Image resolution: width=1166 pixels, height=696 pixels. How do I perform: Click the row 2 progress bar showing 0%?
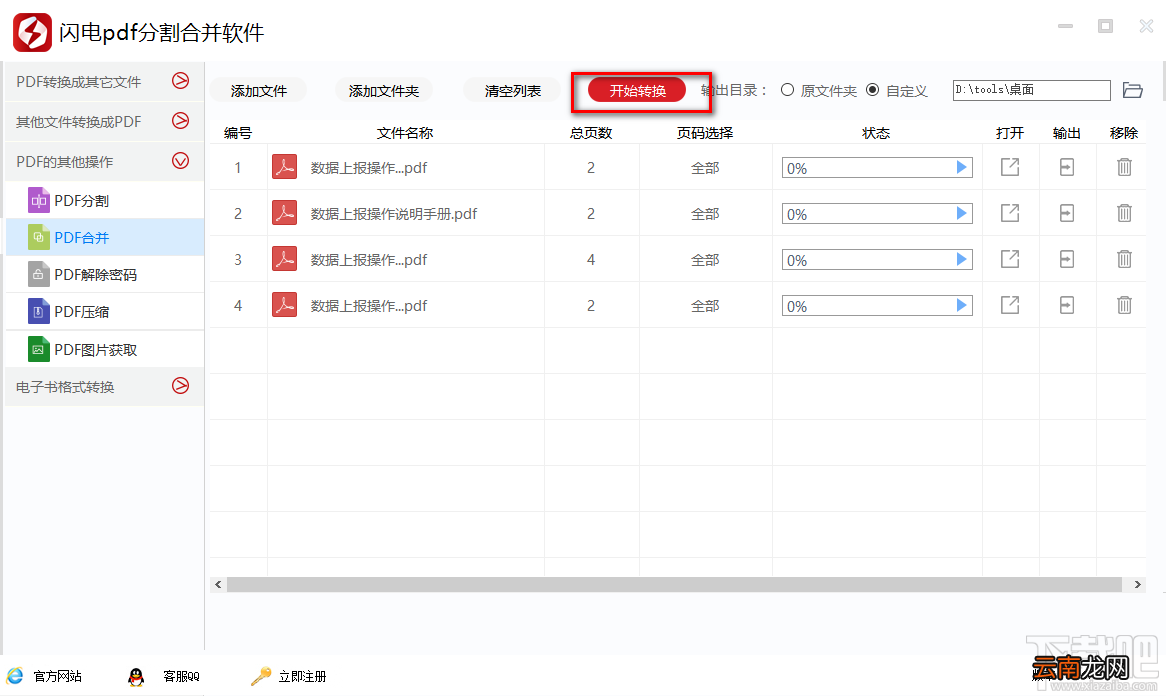click(877, 214)
